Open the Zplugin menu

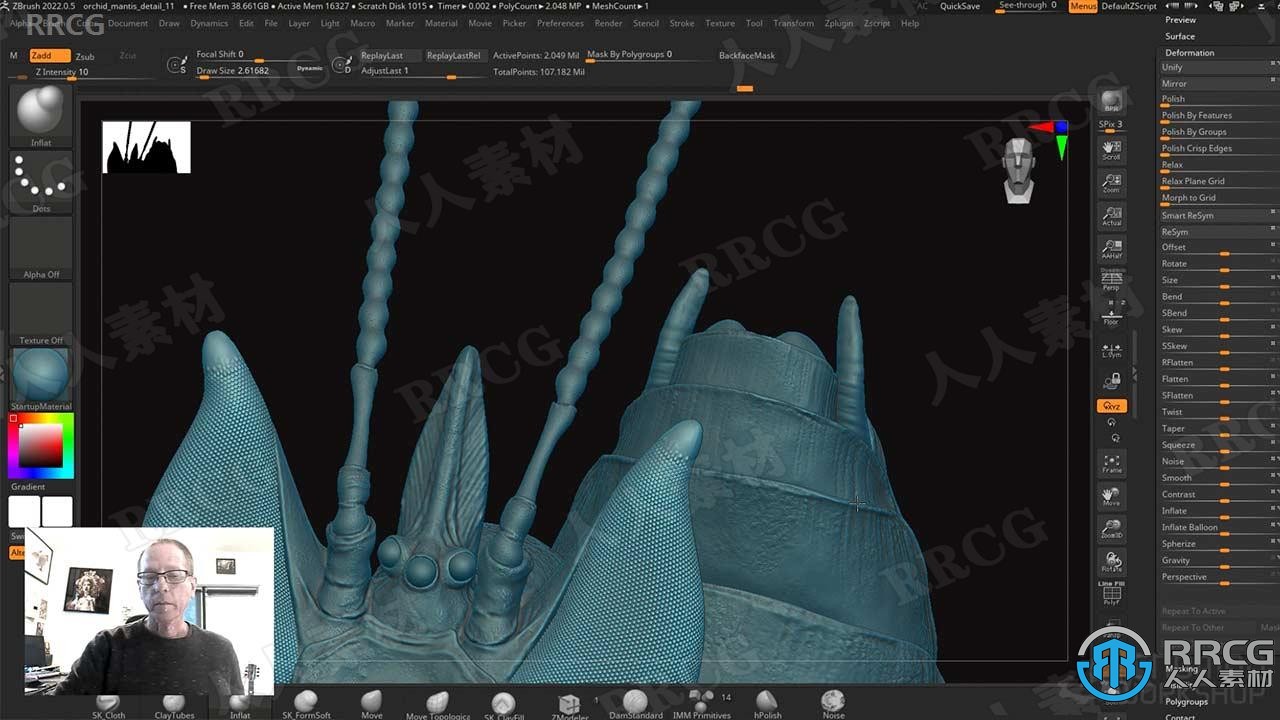839,23
